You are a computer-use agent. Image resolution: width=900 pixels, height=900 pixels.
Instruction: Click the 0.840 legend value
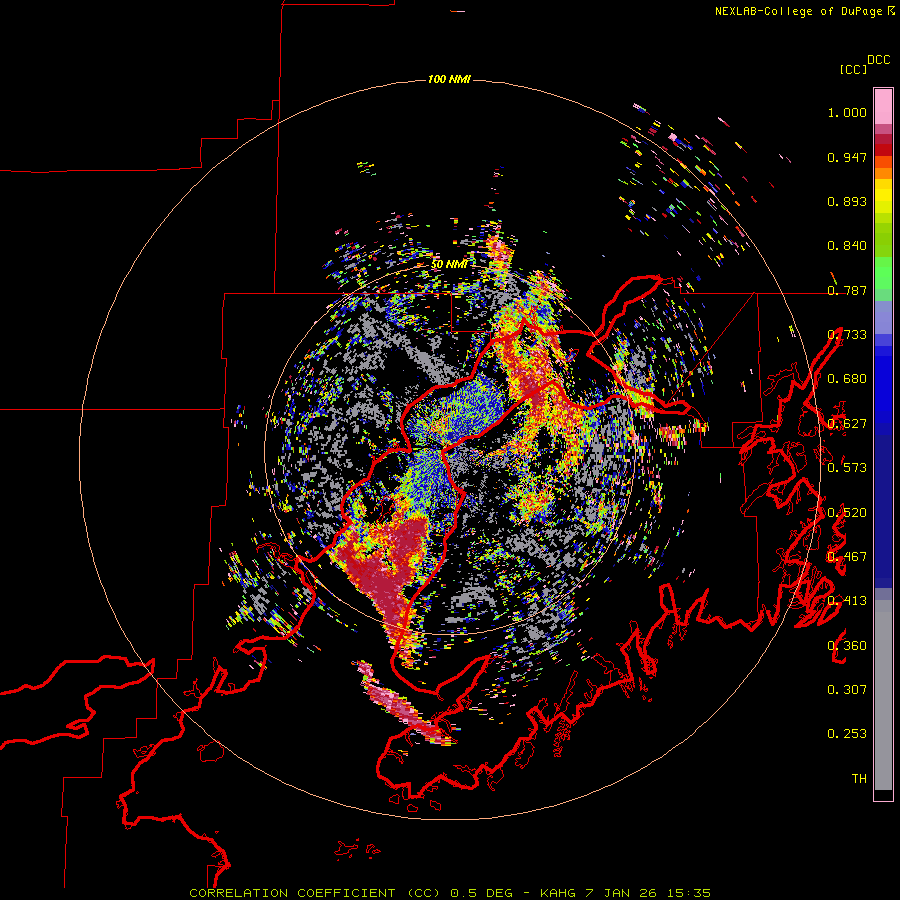[847, 246]
